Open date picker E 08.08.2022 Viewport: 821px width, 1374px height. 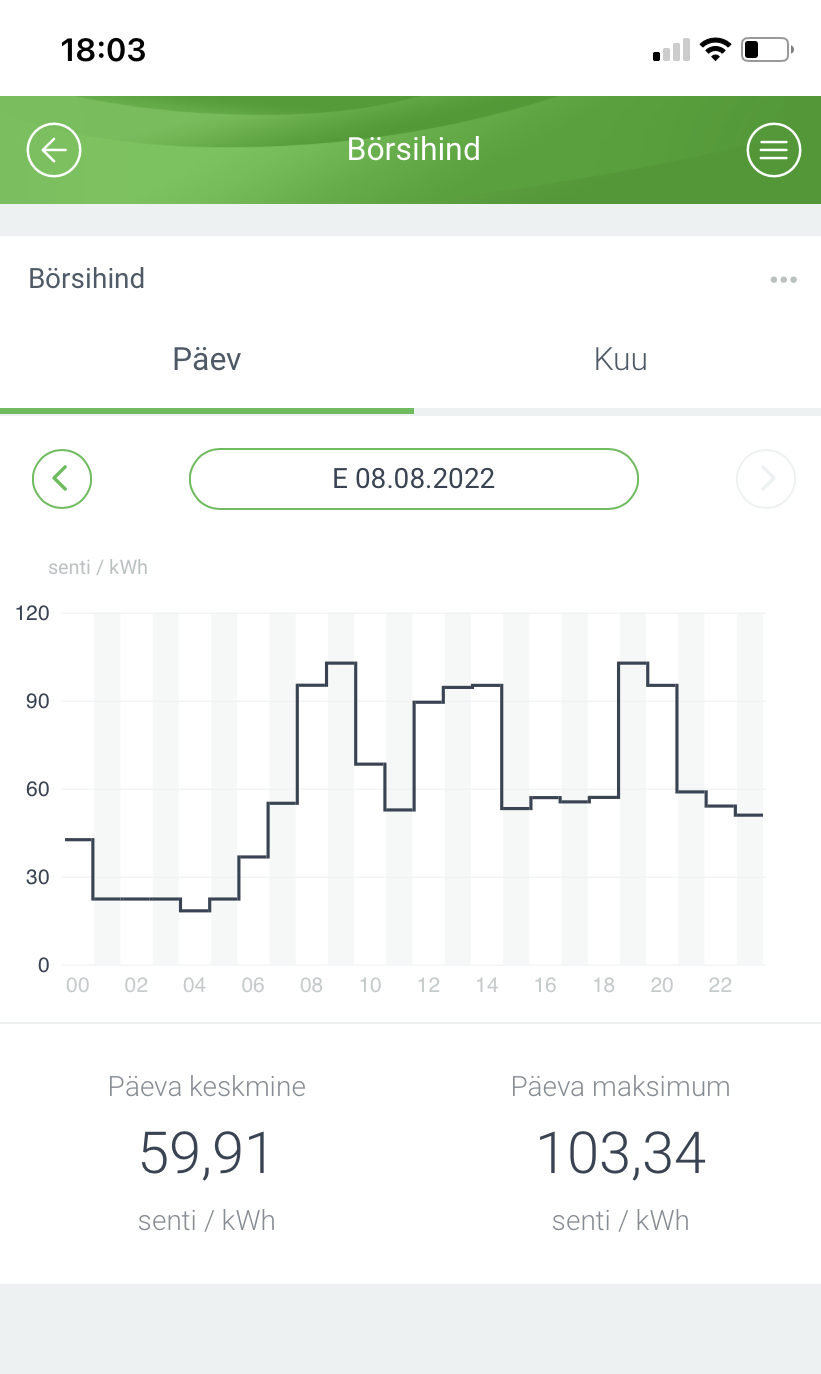[x=413, y=479]
